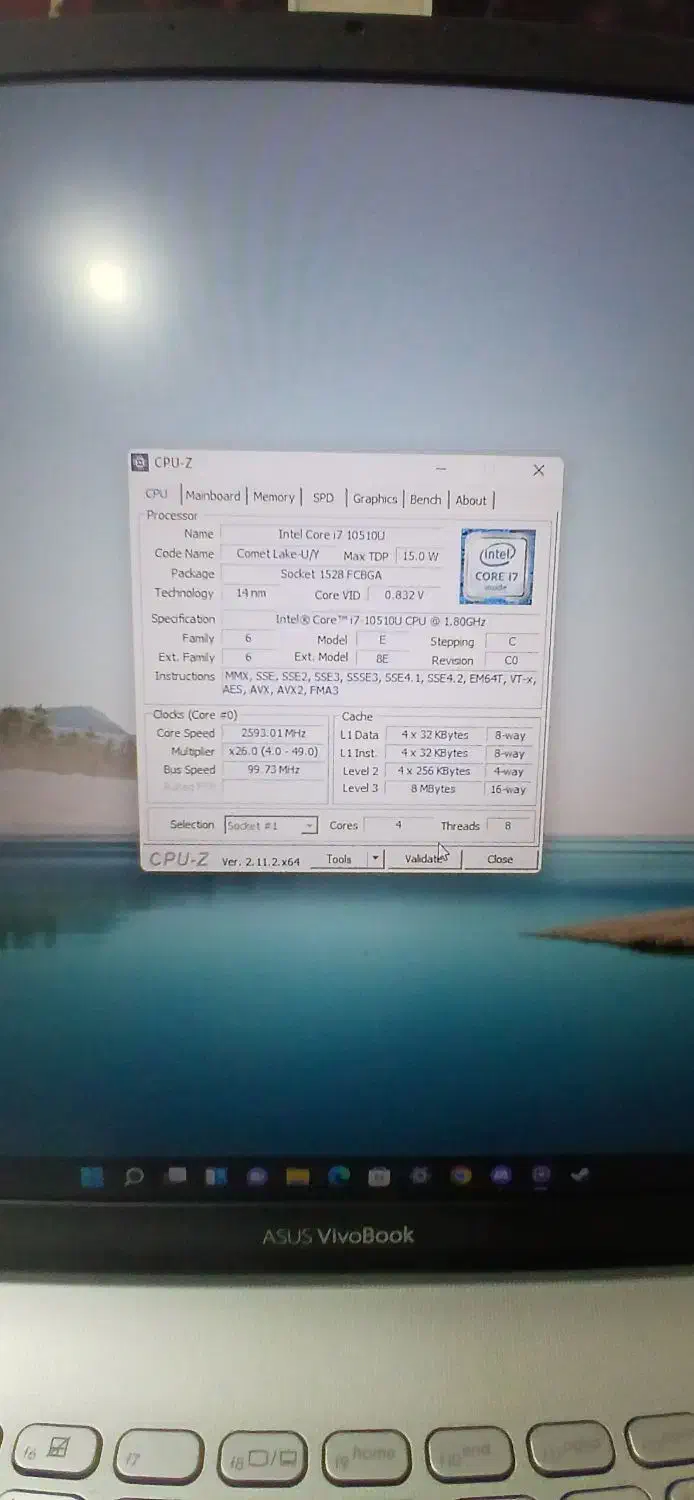Open the Bench tab
The width and height of the screenshot is (694, 1500).
coord(425,500)
